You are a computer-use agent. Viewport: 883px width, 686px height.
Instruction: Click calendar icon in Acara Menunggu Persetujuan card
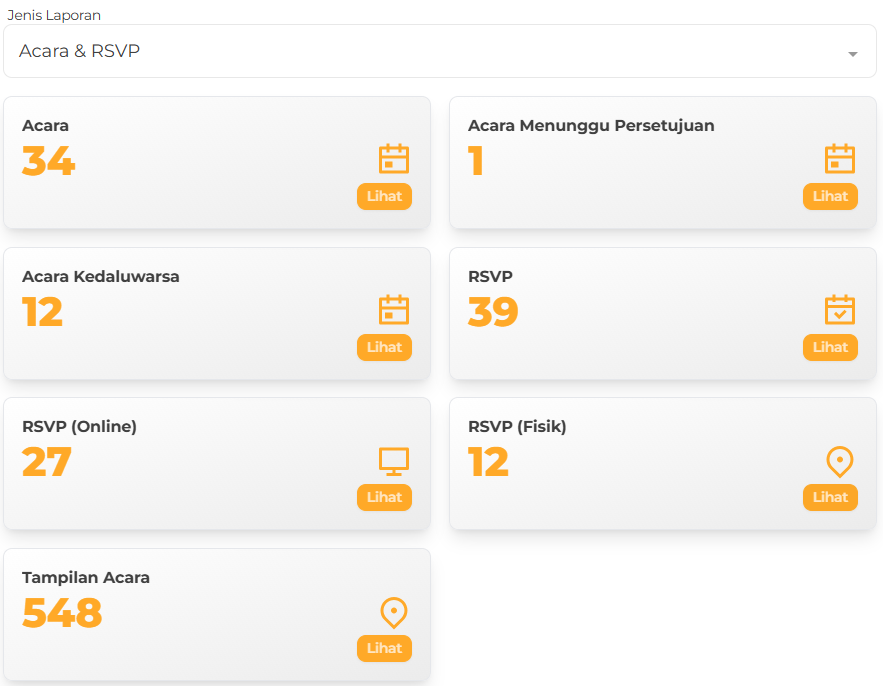[x=840, y=159]
